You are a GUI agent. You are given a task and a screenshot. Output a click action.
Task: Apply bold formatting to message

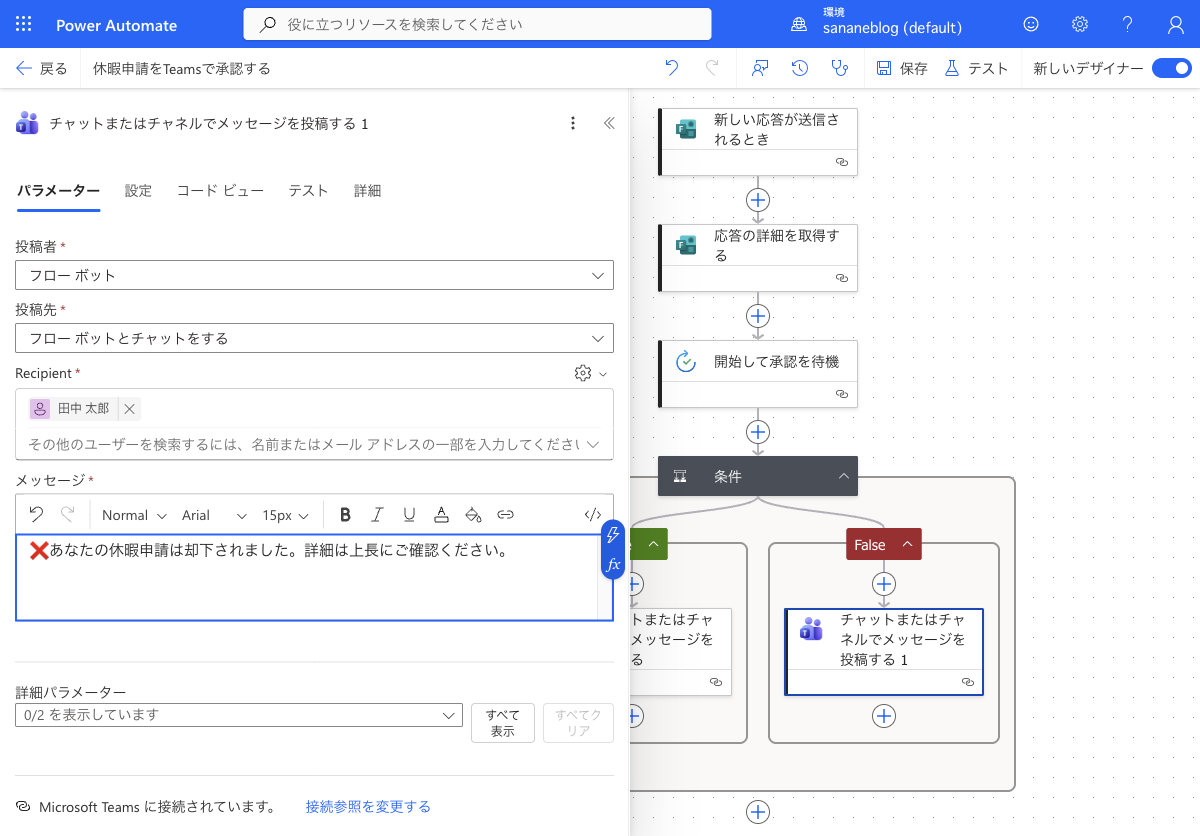[x=345, y=515]
